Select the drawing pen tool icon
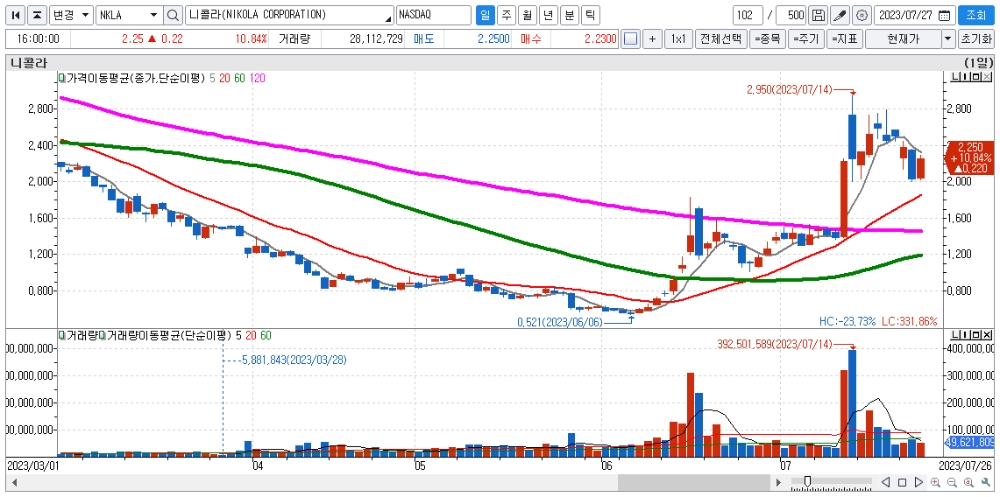 [x=840, y=15]
